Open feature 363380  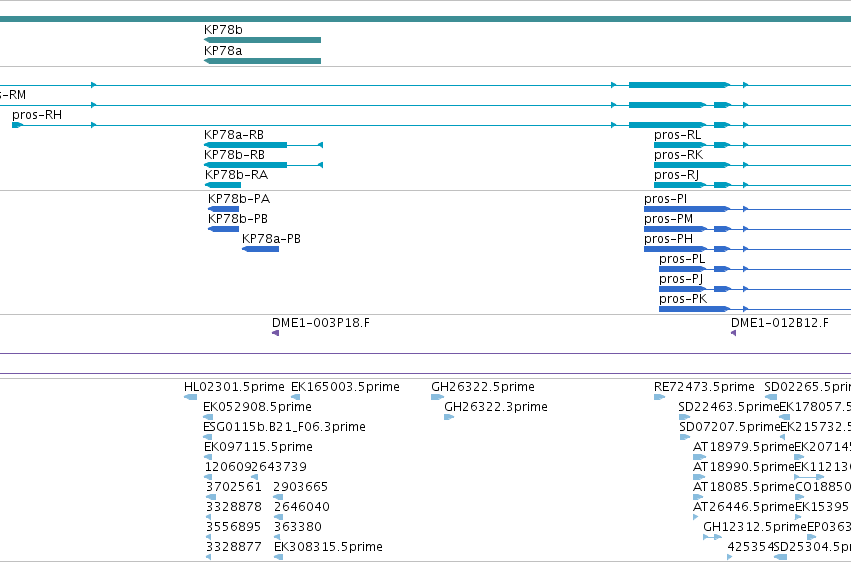(278, 537)
